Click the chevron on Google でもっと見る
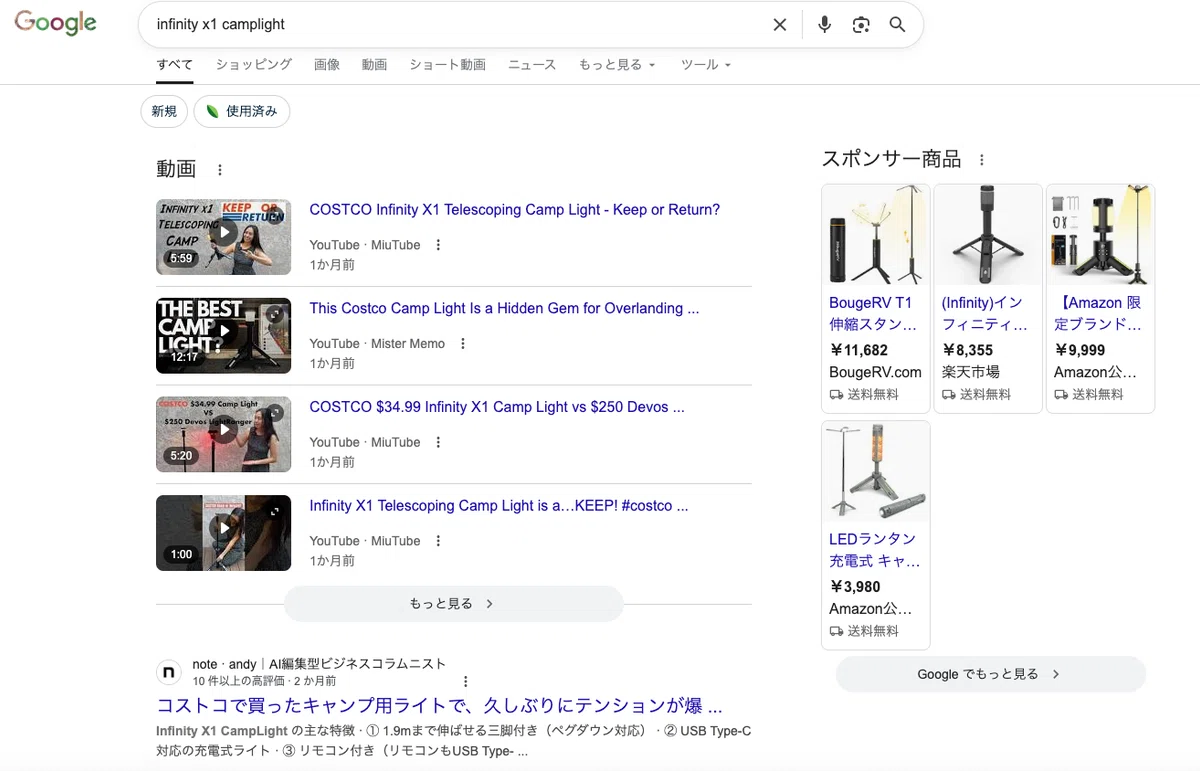This screenshot has height=771, width=1200. click(1056, 674)
